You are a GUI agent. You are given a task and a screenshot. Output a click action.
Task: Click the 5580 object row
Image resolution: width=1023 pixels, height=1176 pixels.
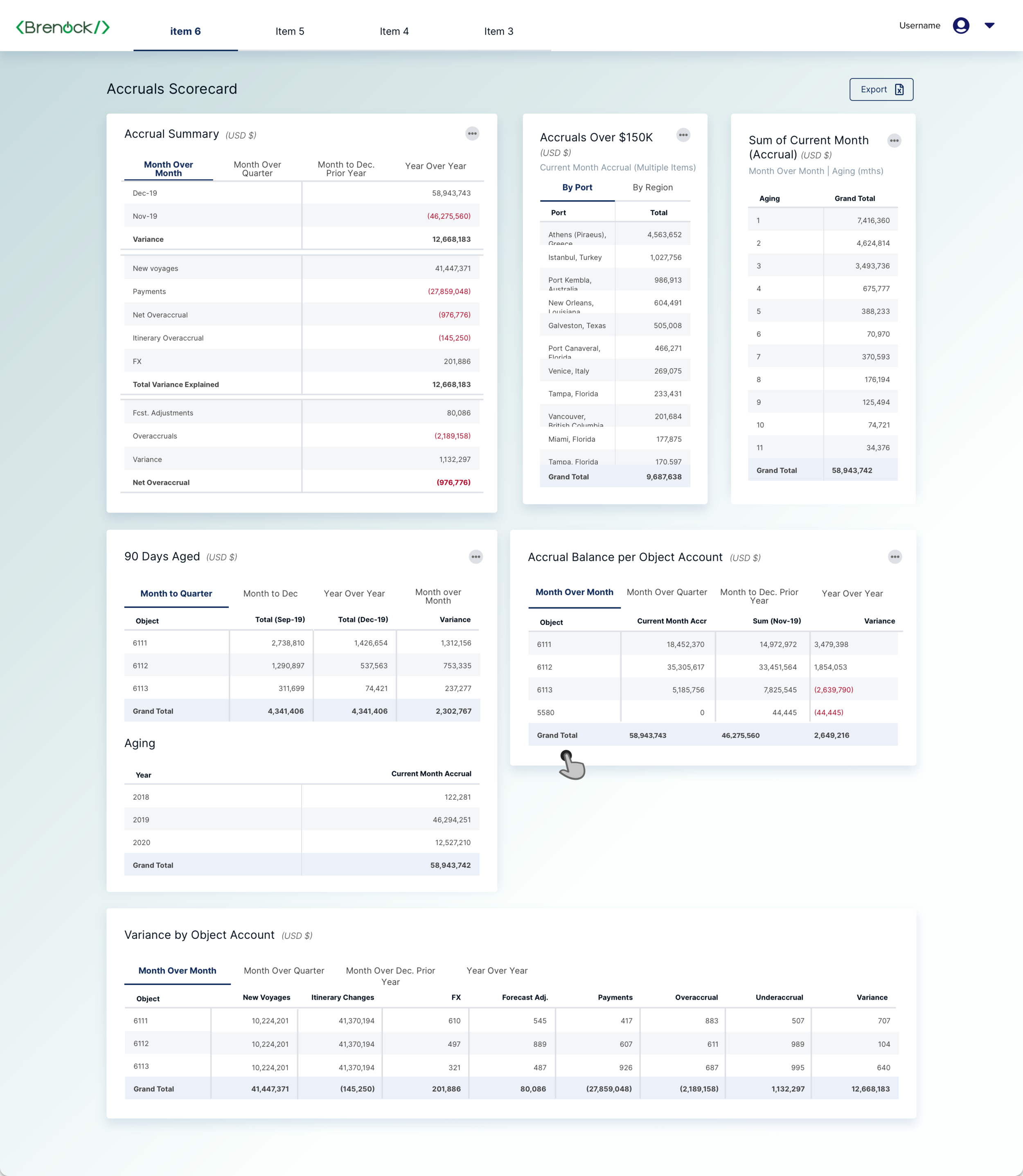tap(713, 713)
